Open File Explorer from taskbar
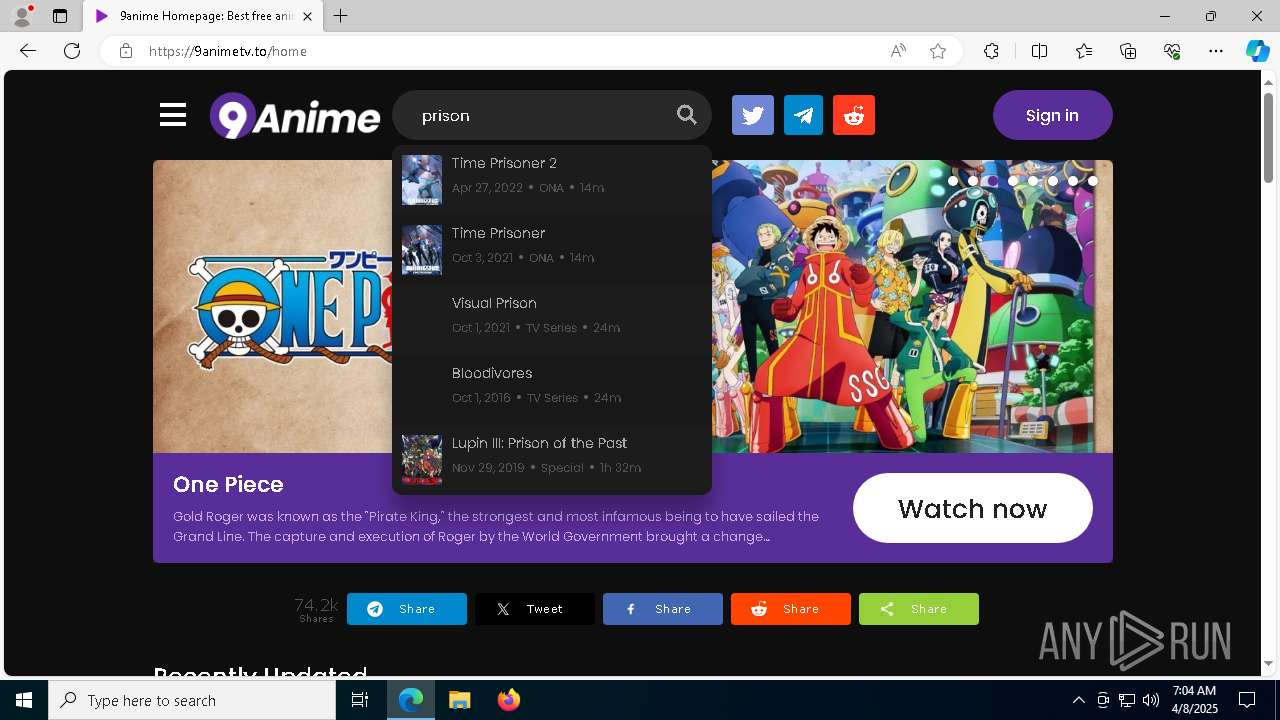1280x720 pixels. coord(459,700)
